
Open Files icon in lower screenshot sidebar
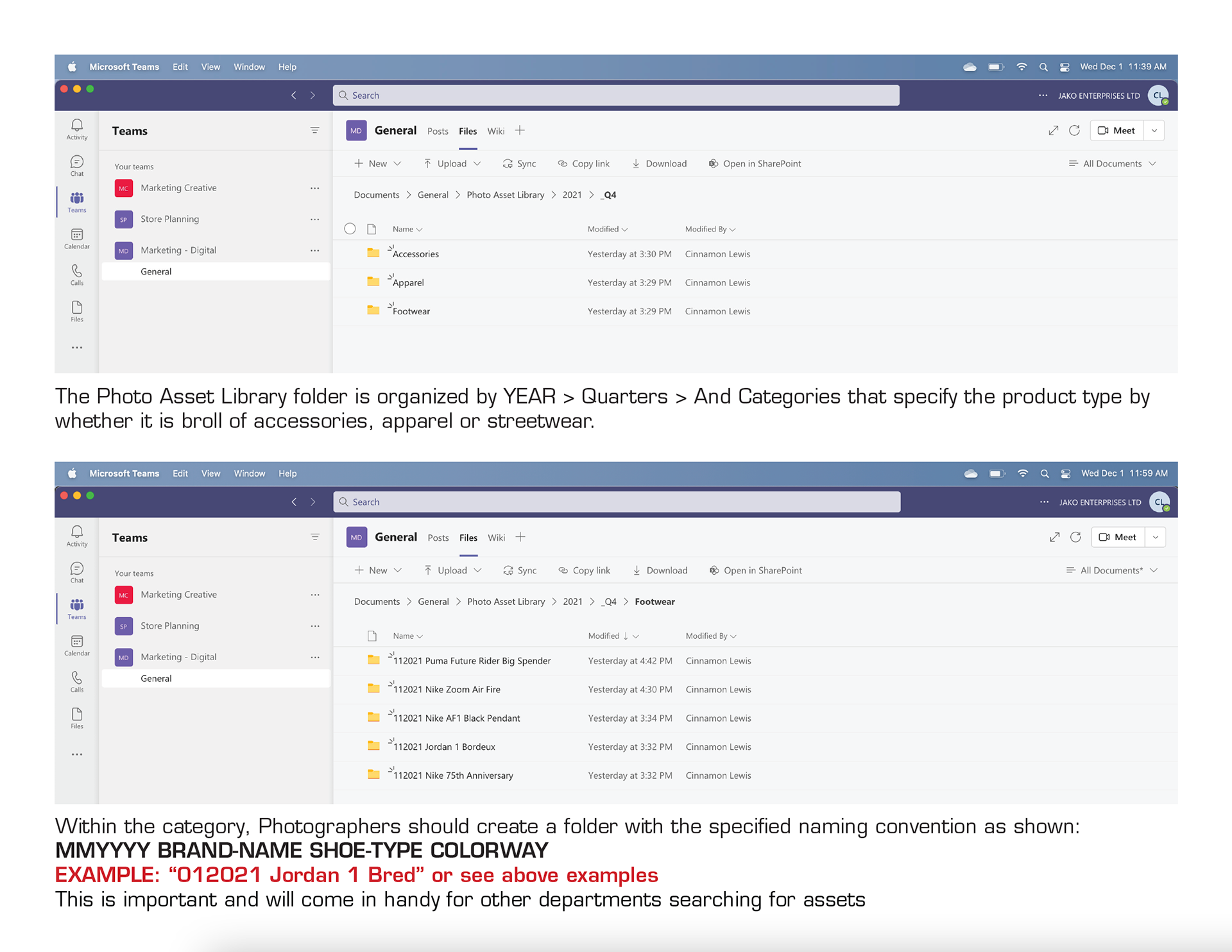click(x=77, y=718)
